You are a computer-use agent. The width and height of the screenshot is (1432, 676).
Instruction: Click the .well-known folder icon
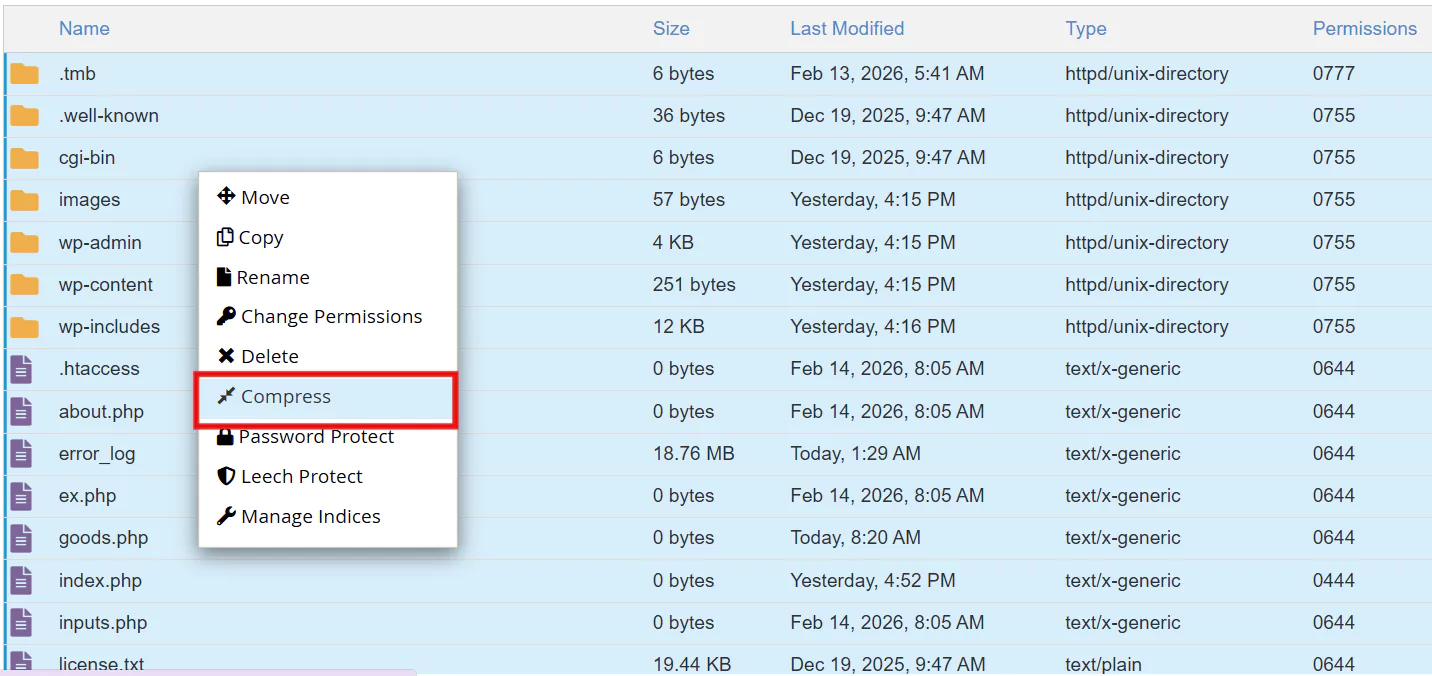(24, 116)
